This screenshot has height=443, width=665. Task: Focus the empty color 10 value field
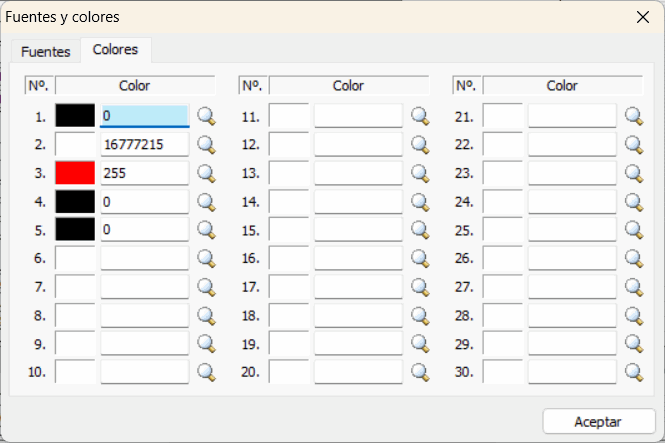click(x=145, y=372)
